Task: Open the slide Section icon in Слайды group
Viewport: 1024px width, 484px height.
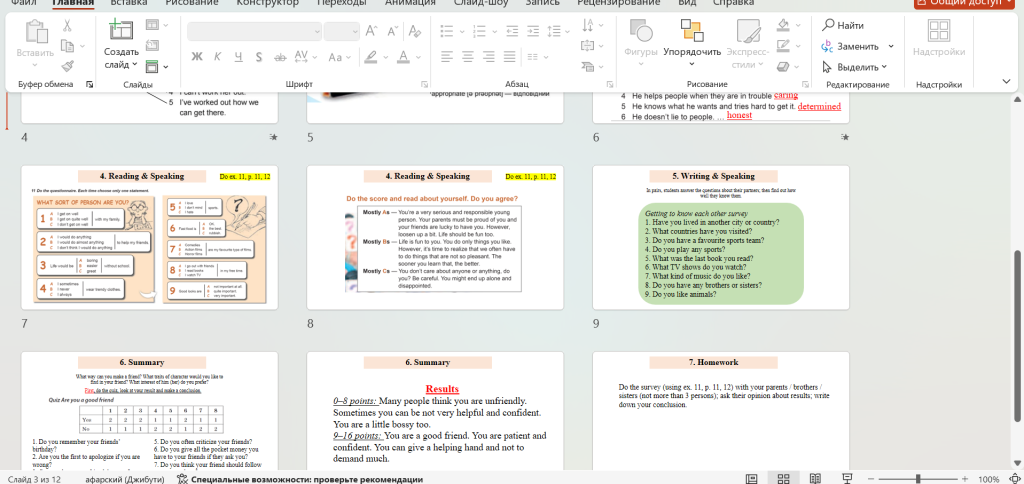Action: (x=152, y=67)
